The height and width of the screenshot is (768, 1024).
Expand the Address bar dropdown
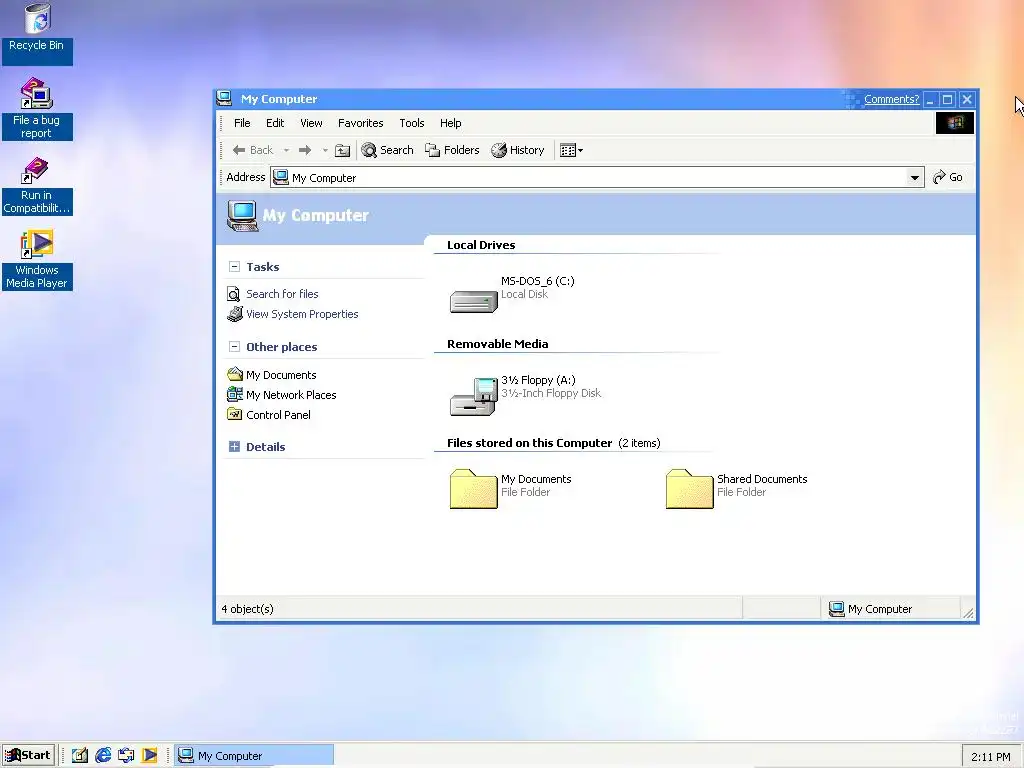click(915, 178)
